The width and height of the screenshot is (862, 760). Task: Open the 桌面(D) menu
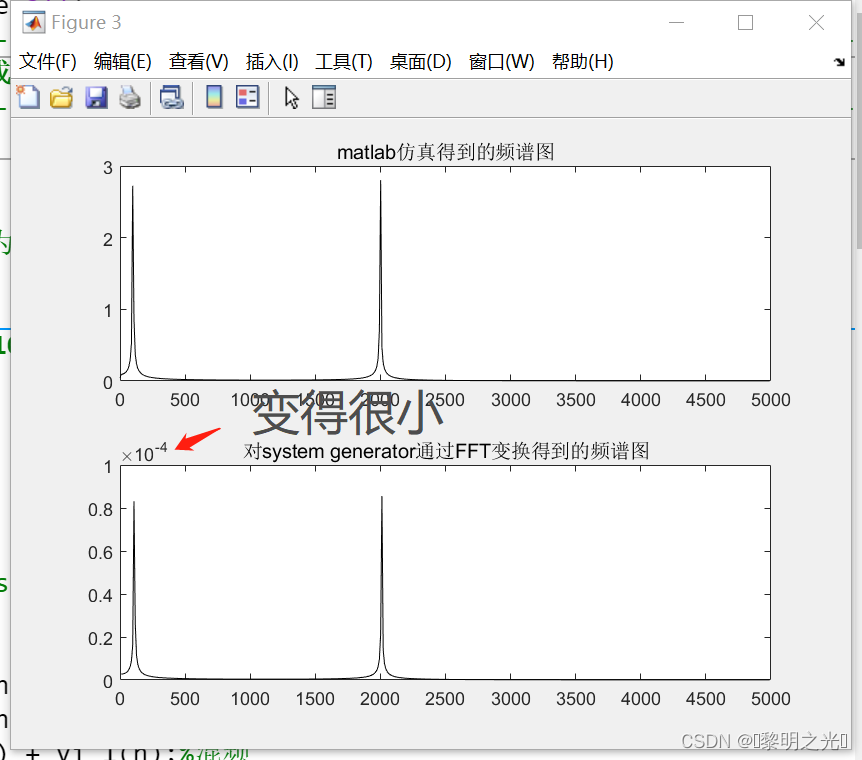point(420,61)
